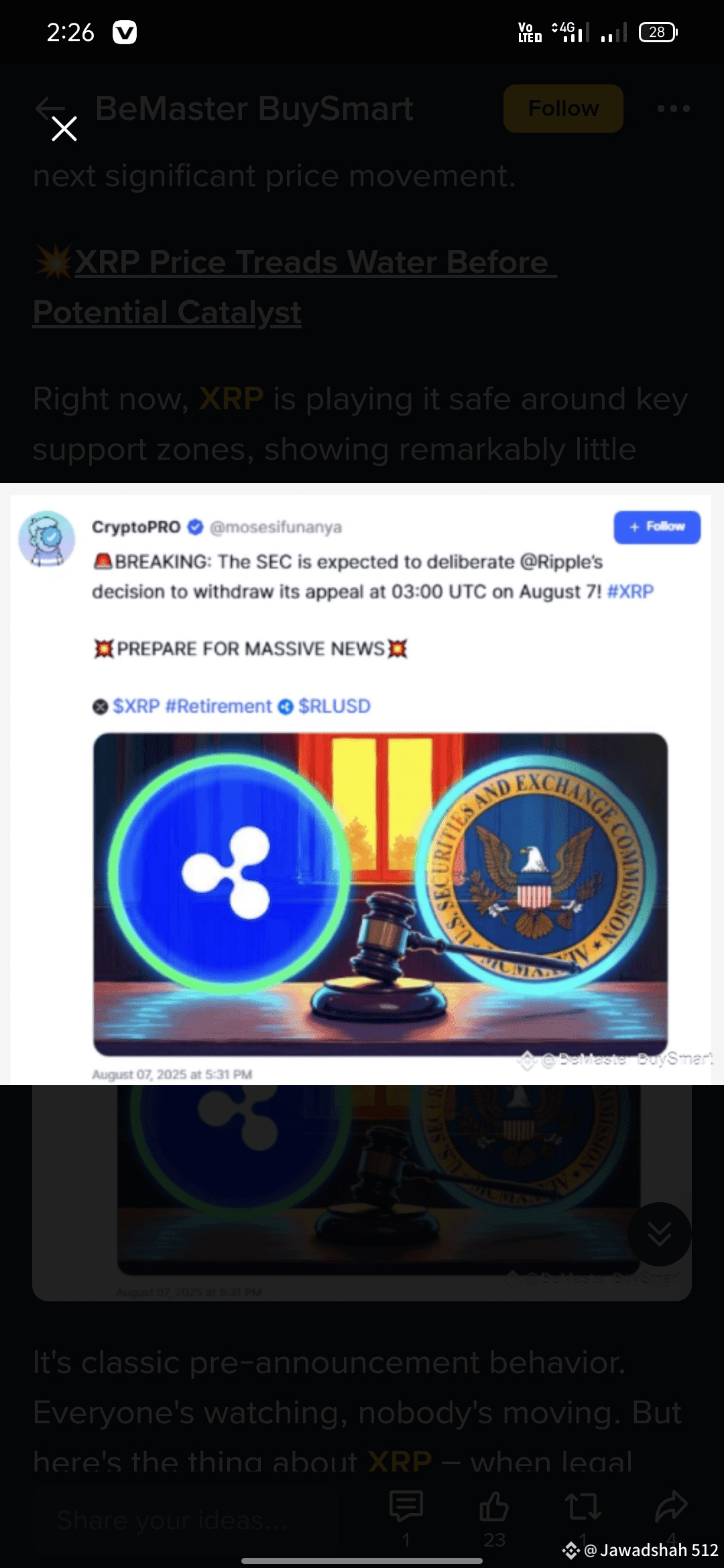The height and width of the screenshot is (1568, 724).
Task: Open the comments speech bubble icon
Action: tap(406, 1506)
